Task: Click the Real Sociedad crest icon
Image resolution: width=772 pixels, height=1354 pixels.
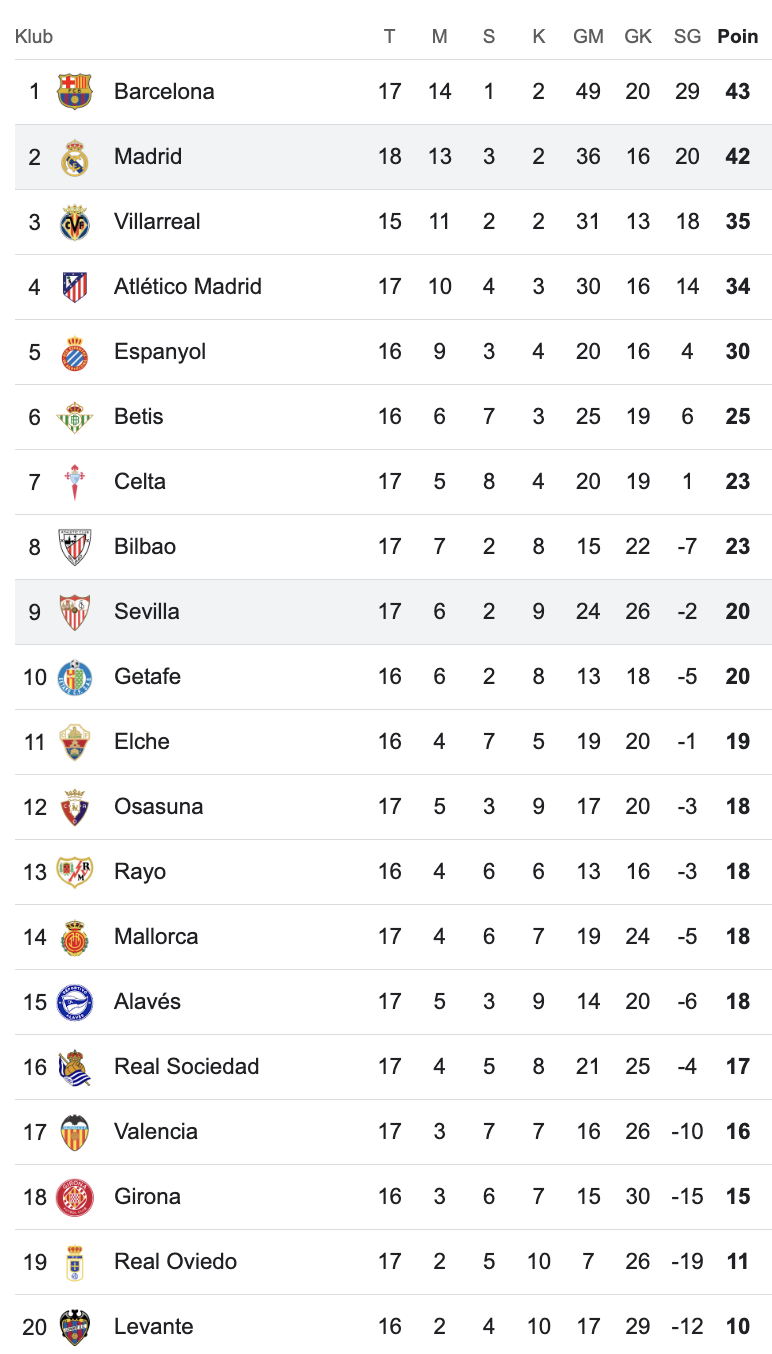Action: pyautogui.click(x=75, y=1067)
